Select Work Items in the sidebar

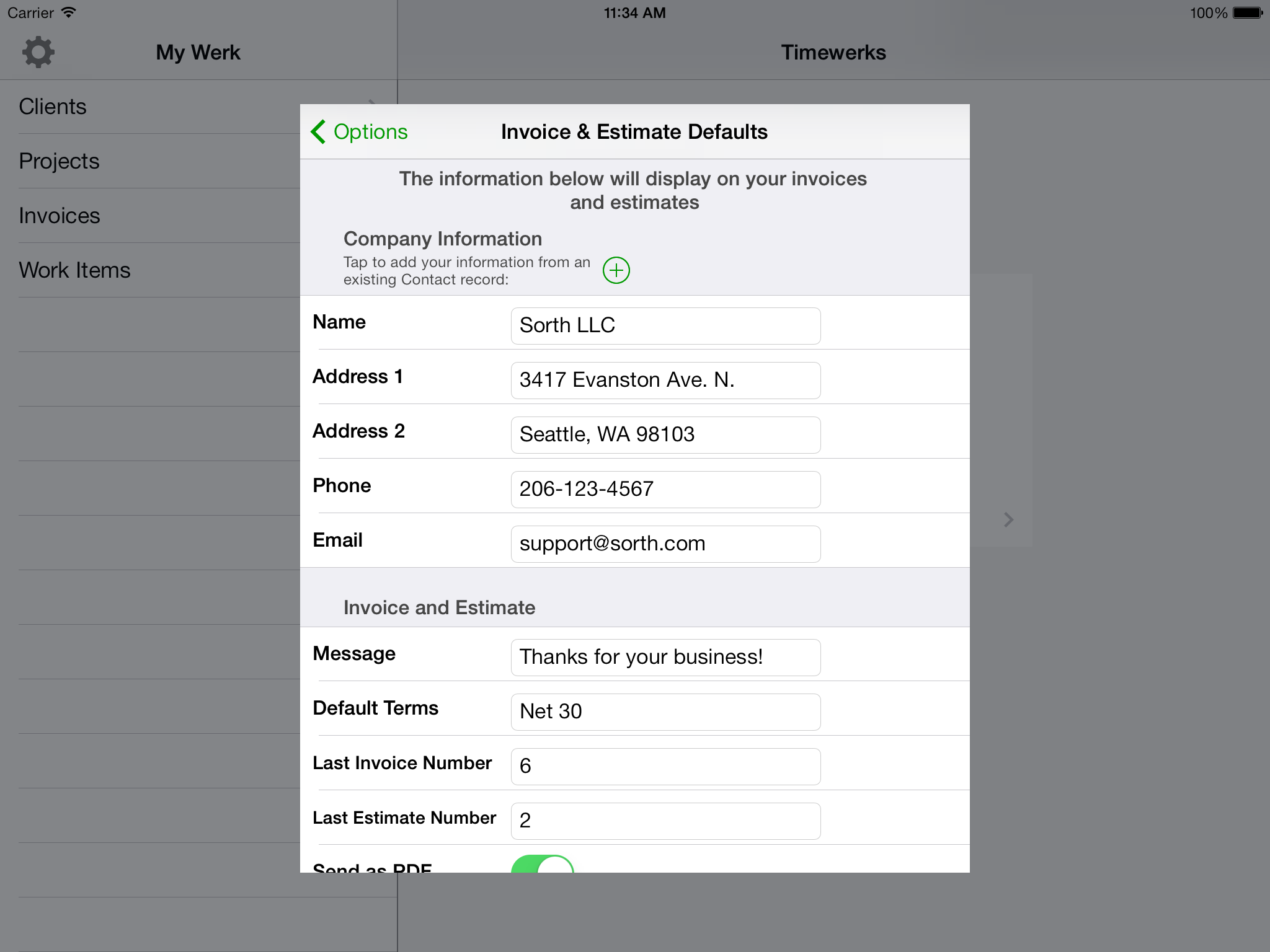pos(74,270)
